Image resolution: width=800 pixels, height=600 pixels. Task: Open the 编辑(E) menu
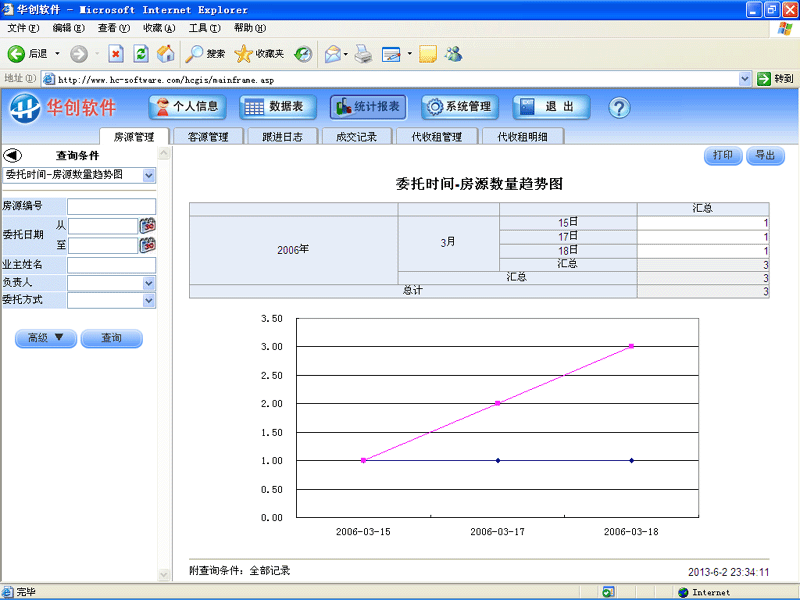point(68,28)
